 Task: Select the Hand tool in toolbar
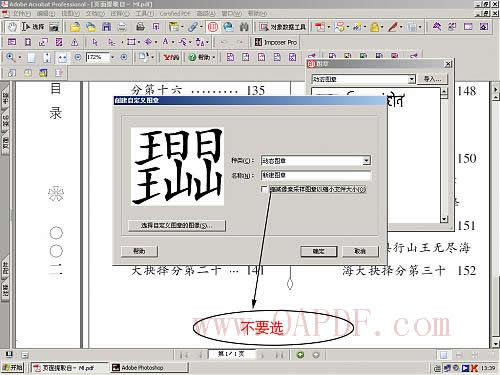pos(12,27)
